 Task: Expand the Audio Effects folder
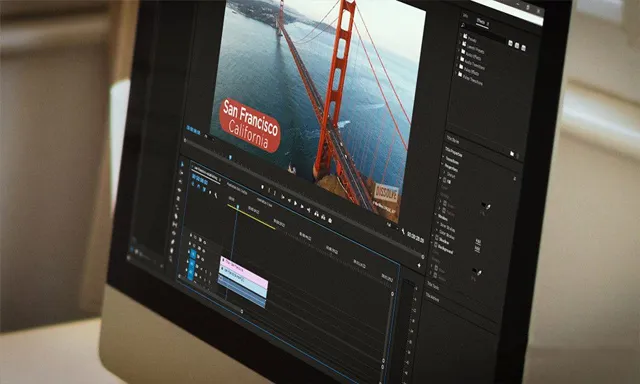(x=458, y=50)
